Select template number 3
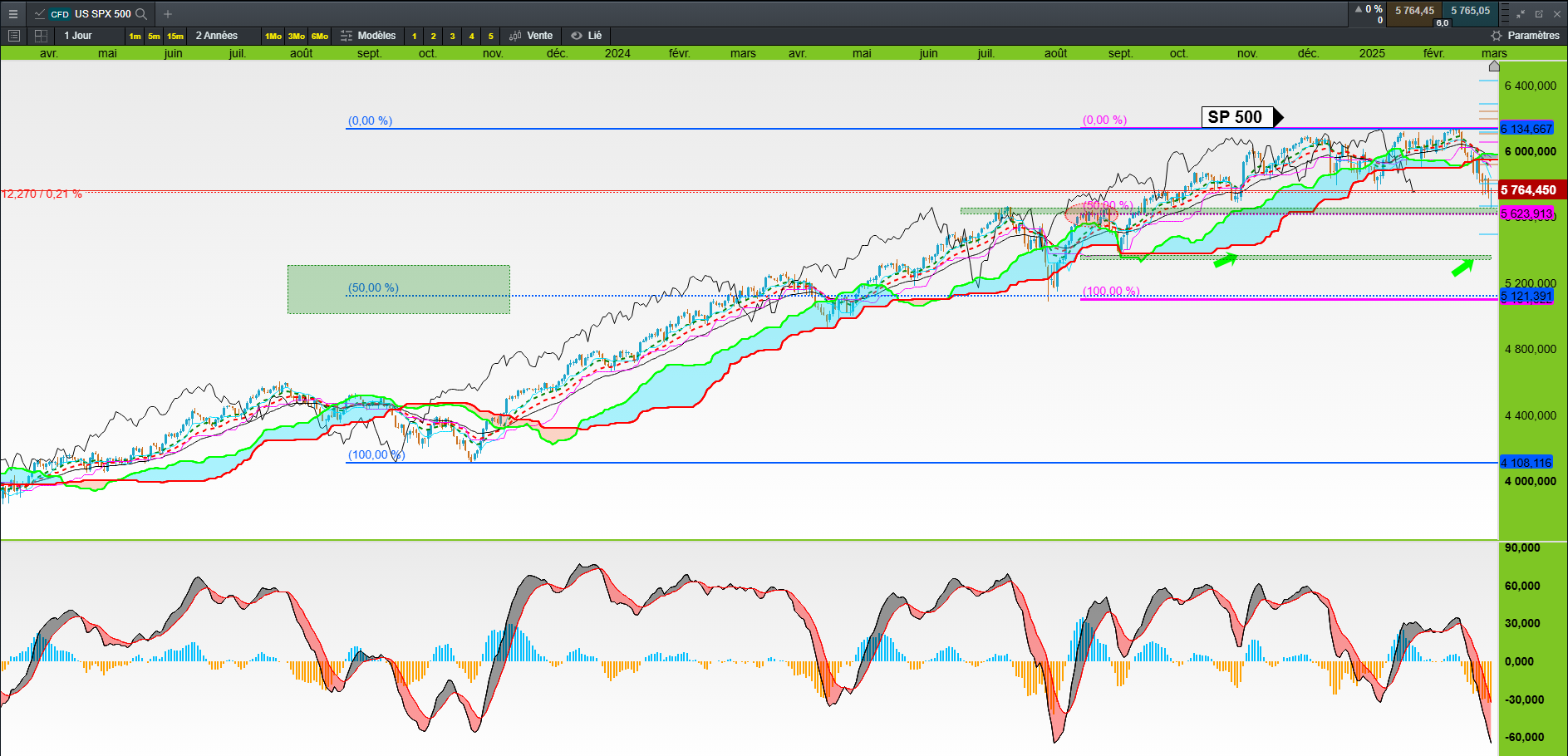This screenshot has width=1568, height=756. click(452, 37)
